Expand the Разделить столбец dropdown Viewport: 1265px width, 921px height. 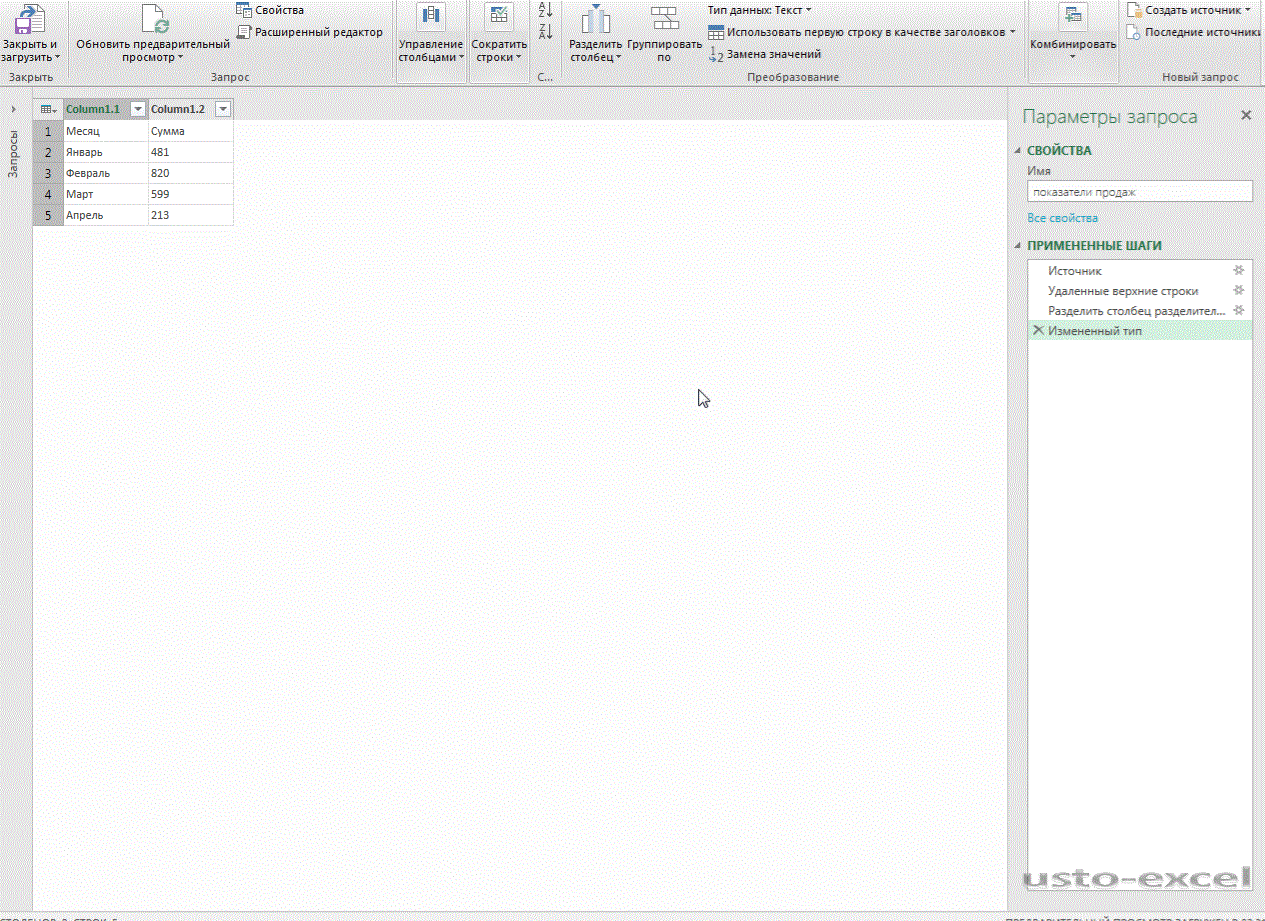click(x=618, y=58)
